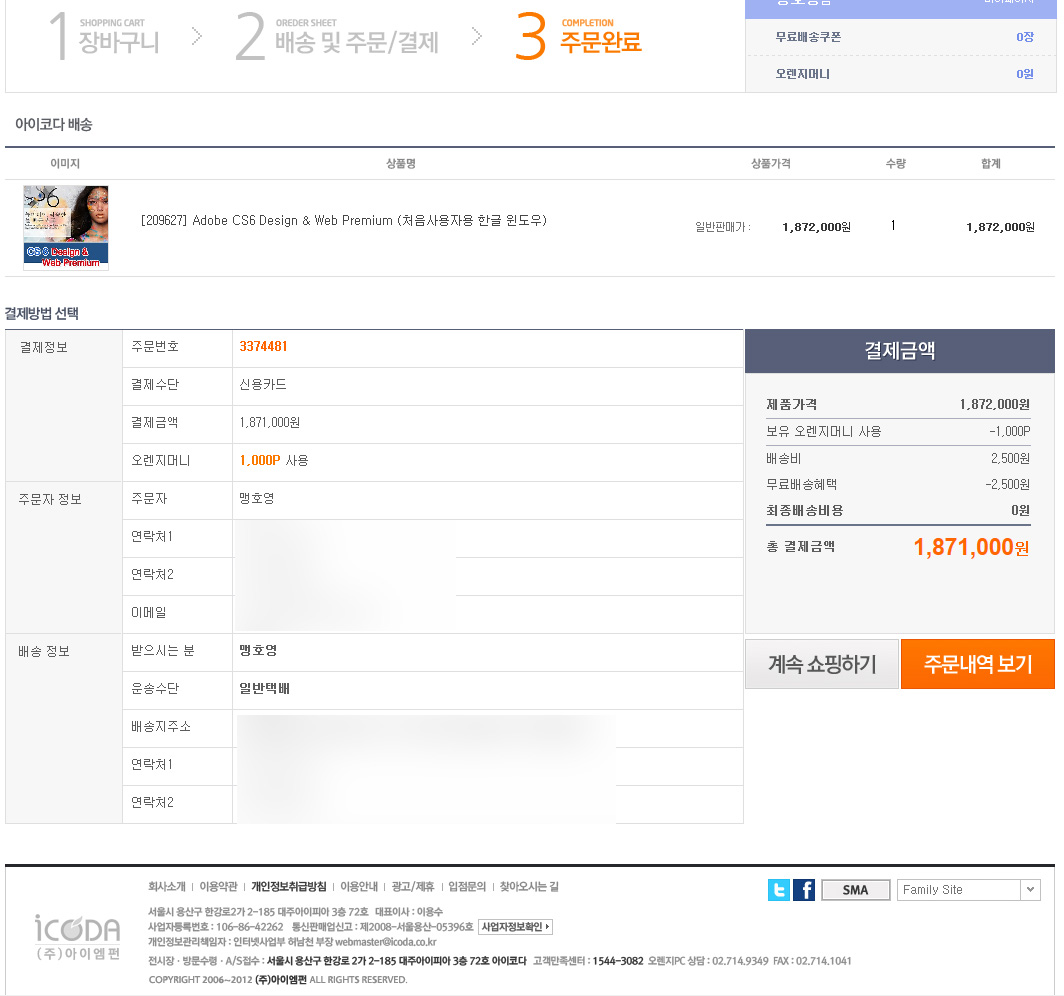Click the 오렌지머니 balance 0원
1064x996 pixels.
1024,74
